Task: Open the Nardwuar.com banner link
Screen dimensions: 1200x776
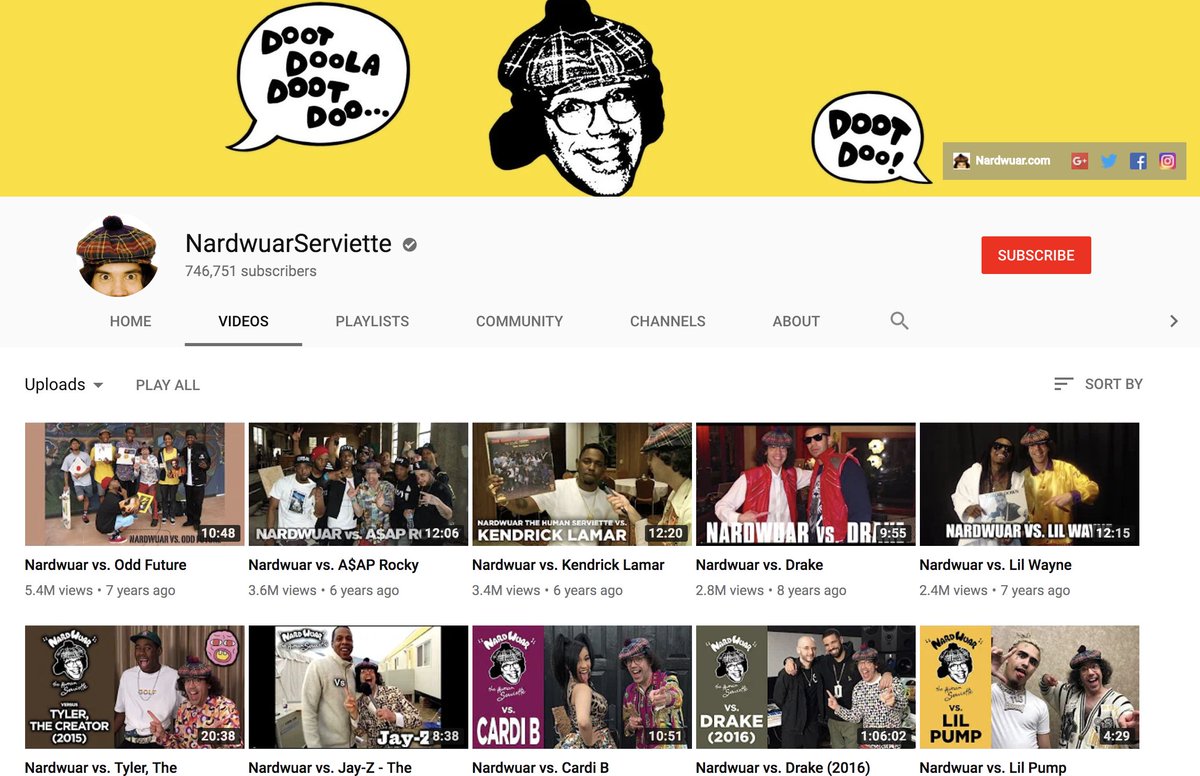Action: tap(1002, 160)
